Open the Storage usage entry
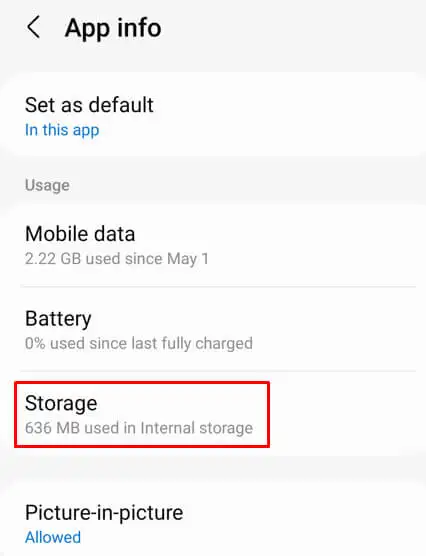 [x=213, y=414]
